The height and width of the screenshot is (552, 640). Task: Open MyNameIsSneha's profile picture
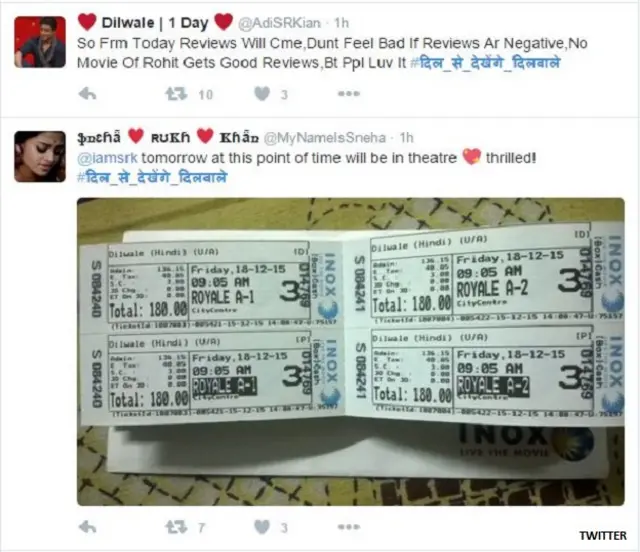coord(40,156)
